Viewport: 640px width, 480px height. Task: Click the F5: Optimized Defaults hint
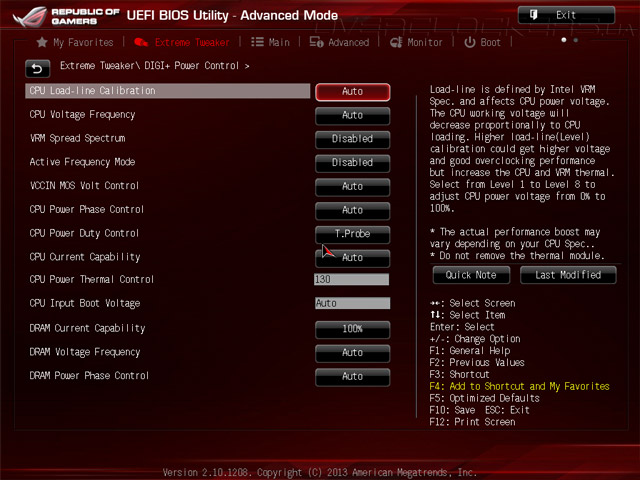(484, 398)
